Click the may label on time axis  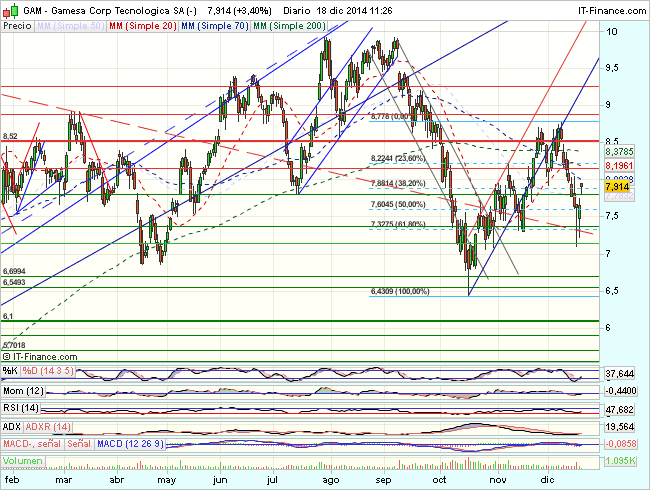[167, 480]
